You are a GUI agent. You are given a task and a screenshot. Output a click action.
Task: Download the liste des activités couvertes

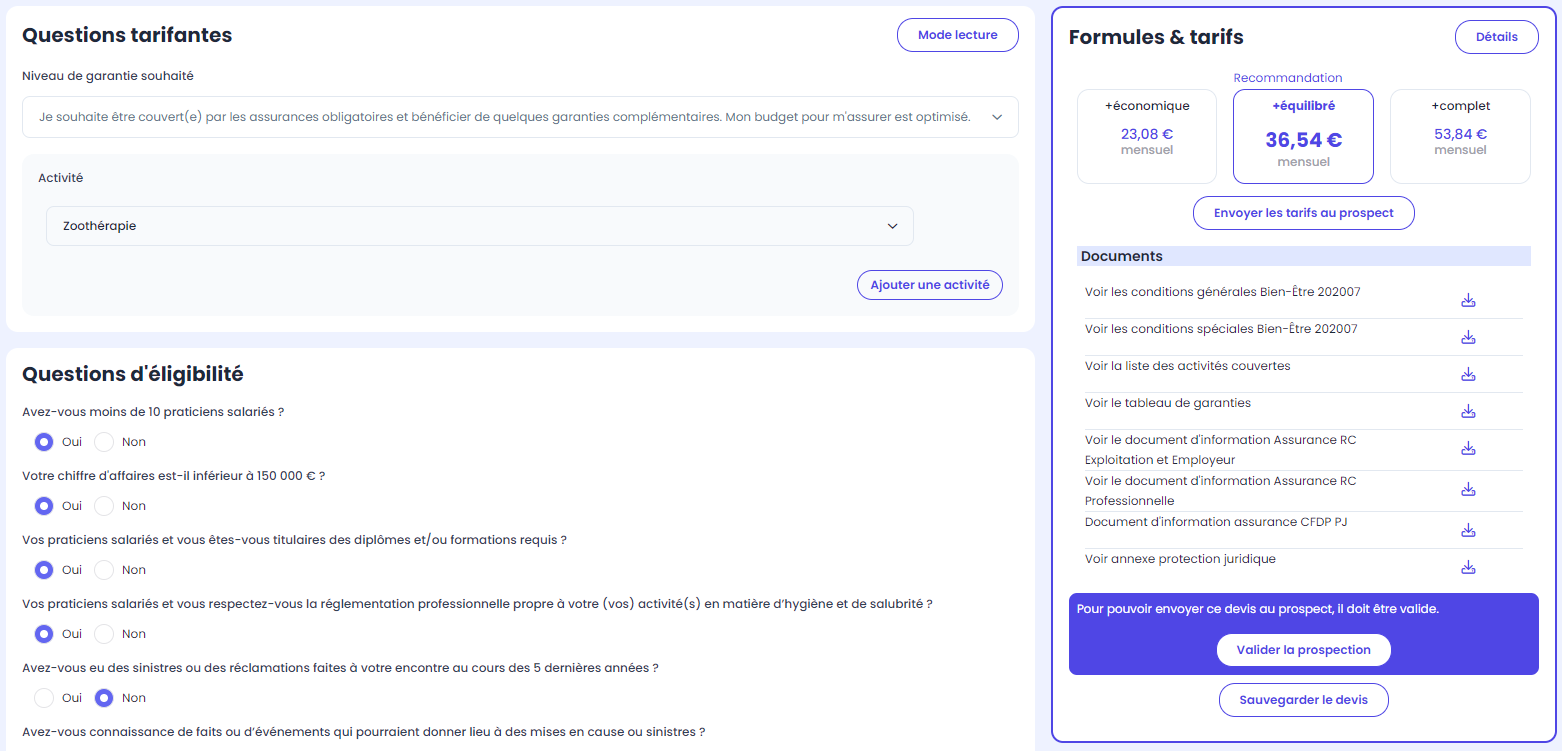(1468, 374)
